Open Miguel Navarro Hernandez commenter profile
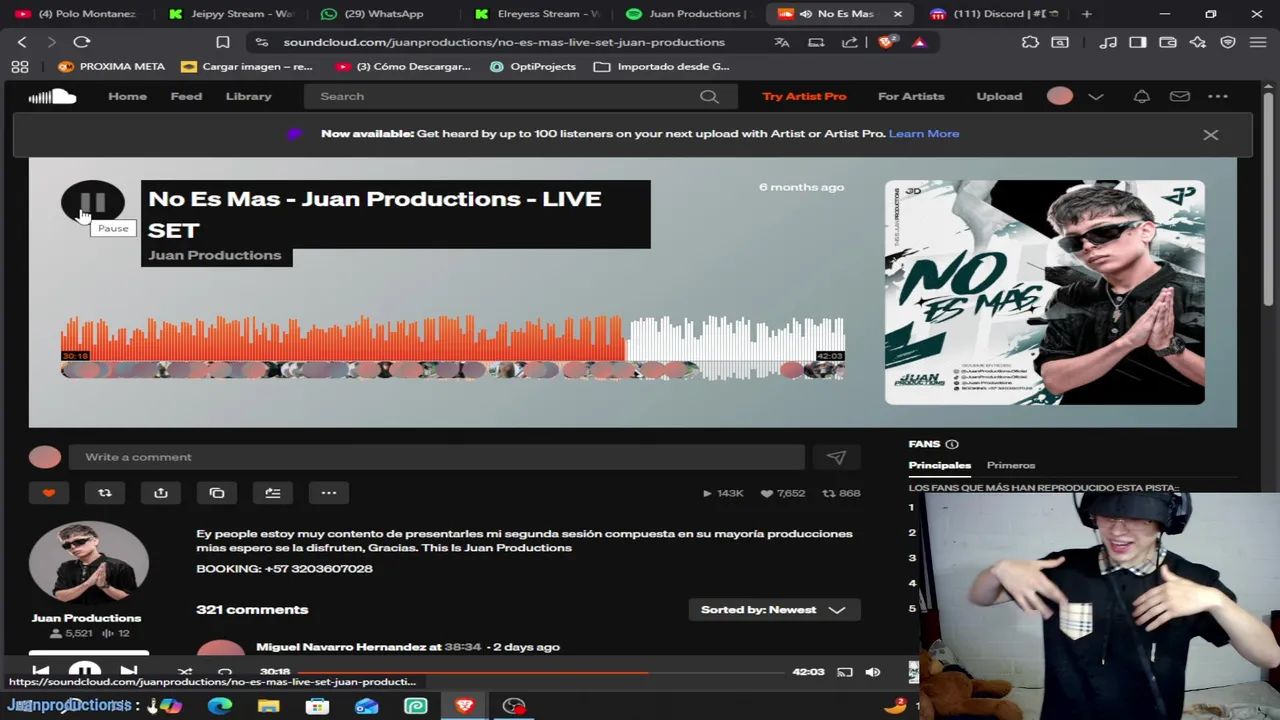The width and height of the screenshot is (1280, 720). [x=341, y=647]
